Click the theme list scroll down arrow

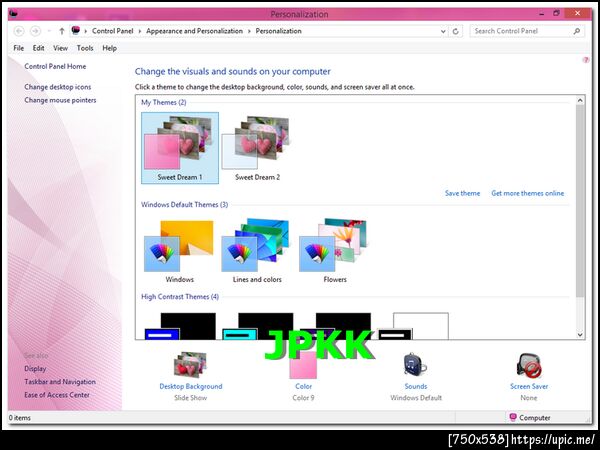point(580,334)
